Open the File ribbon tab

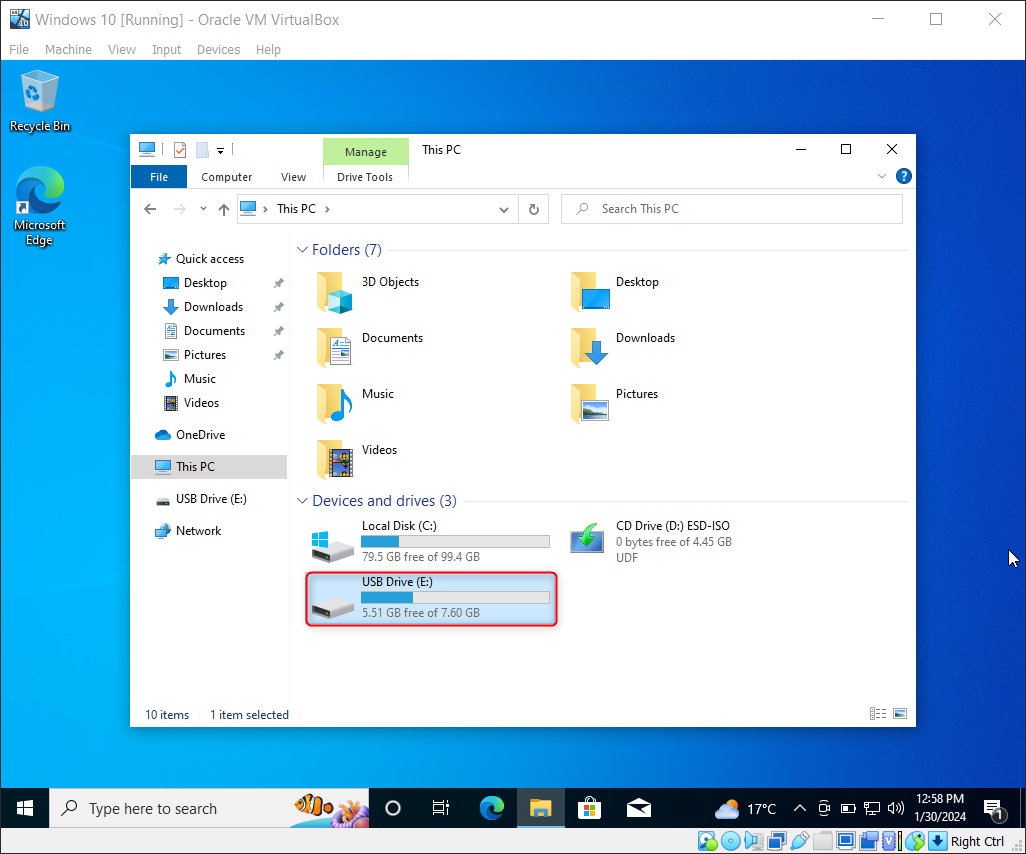point(159,177)
